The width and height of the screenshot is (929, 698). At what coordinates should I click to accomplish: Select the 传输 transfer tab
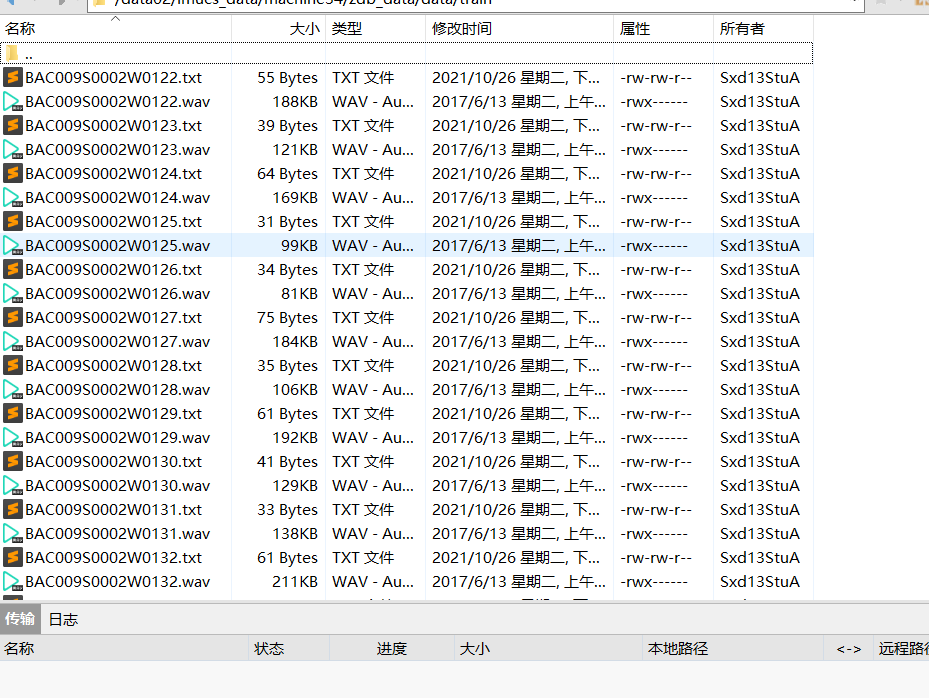coord(20,619)
